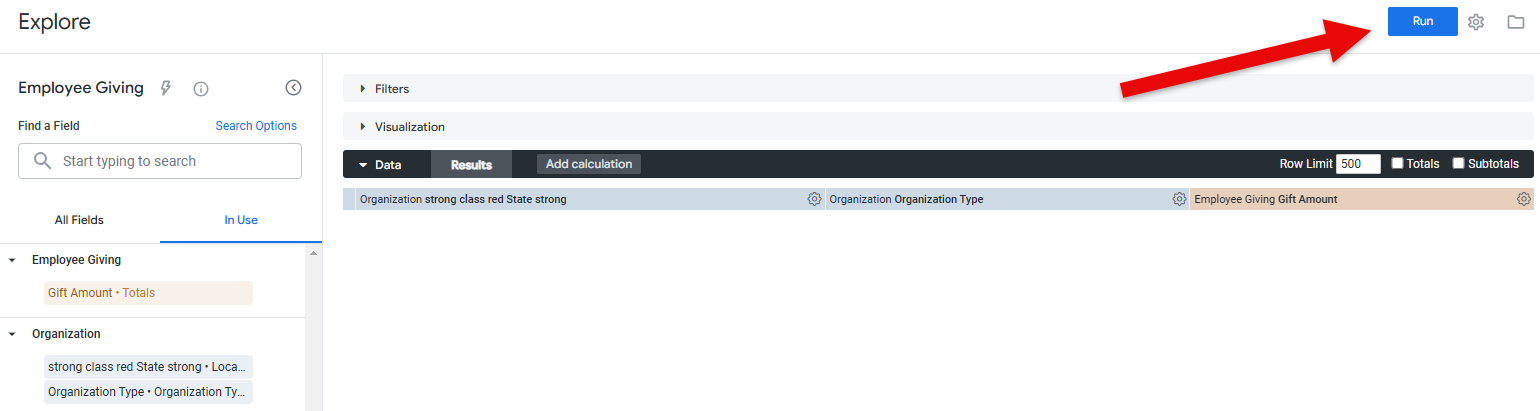Open the folder icon beside the gear
This screenshot has height=411, width=1540.
(x=1516, y=22)
